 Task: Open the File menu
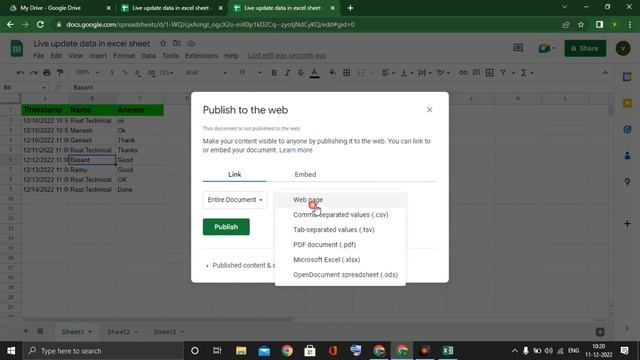coord(38,56)
